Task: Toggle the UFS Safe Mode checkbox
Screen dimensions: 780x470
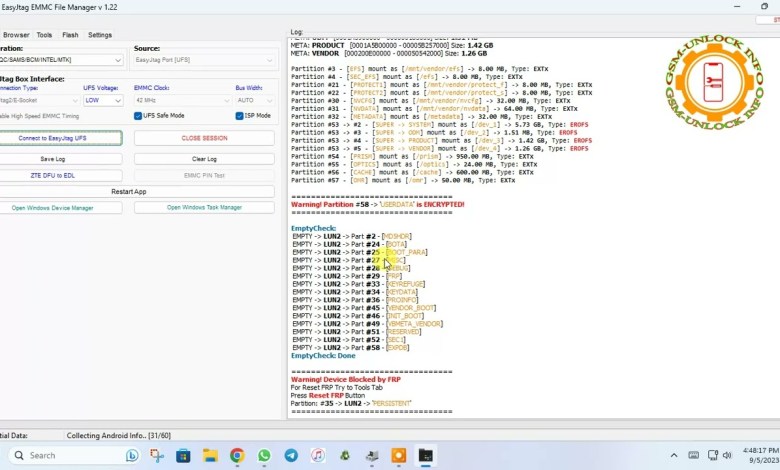Action: coord(138,116)
